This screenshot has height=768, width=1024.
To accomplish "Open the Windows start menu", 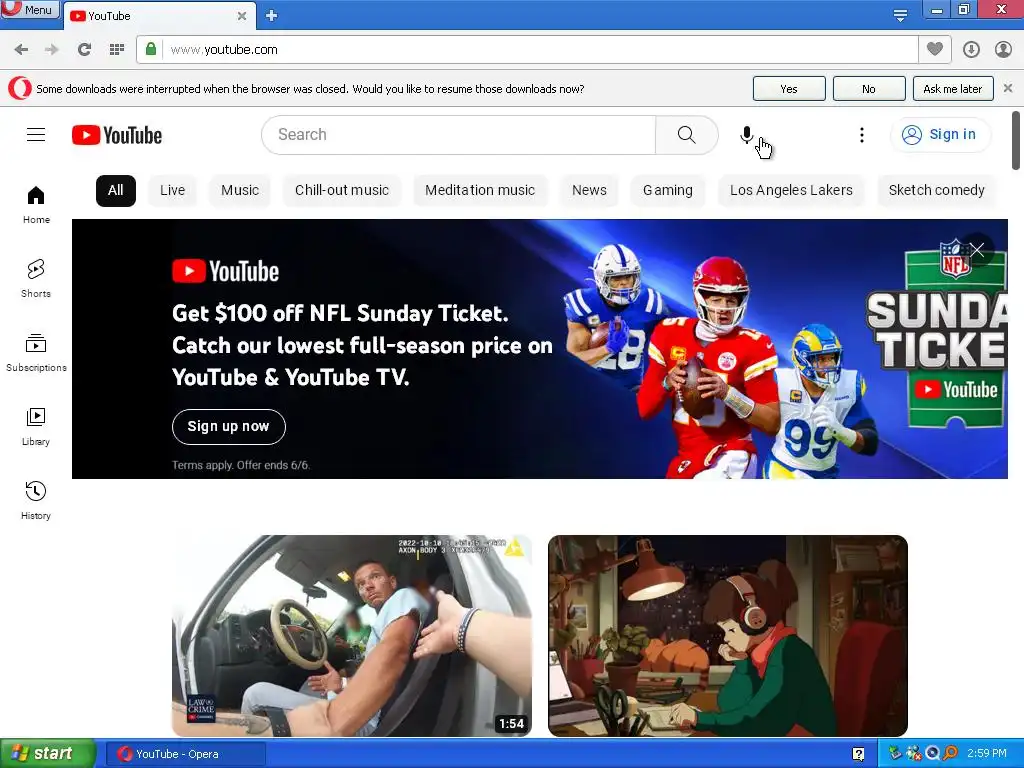I will 47,754.
